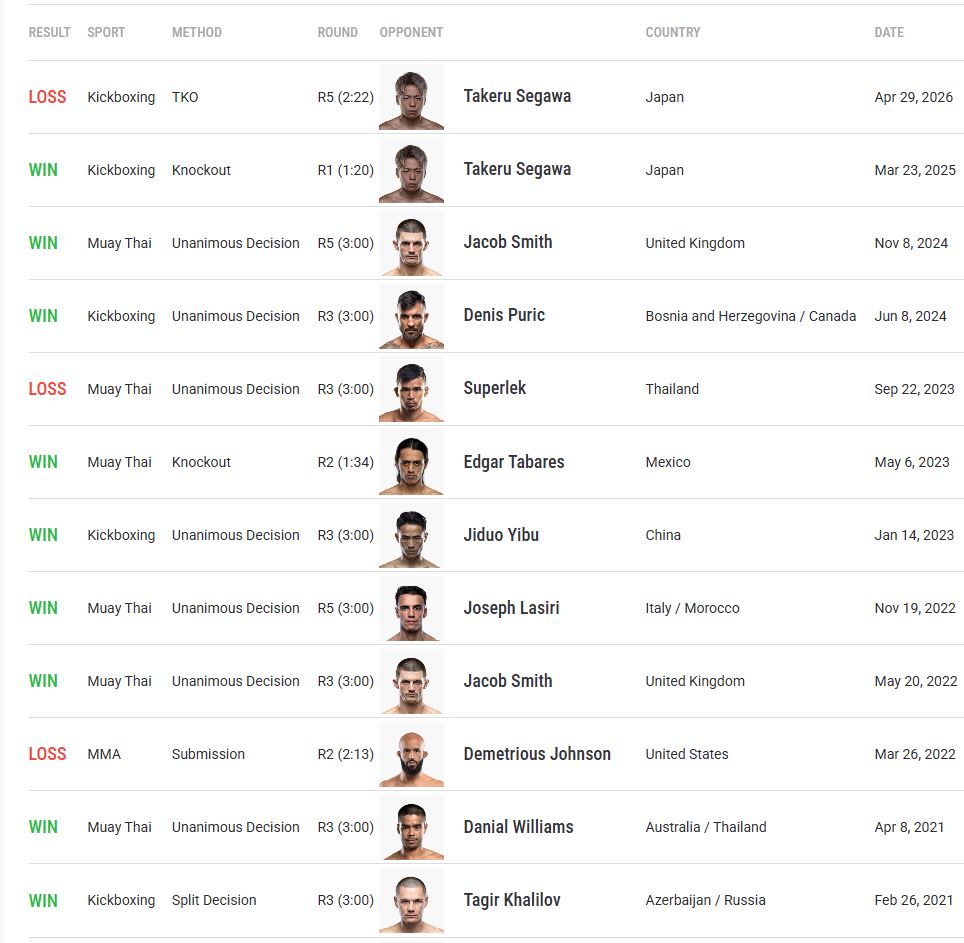Click Demetrious Johnson's fighter photo
The image size is (964, 943).
point(411,754)
